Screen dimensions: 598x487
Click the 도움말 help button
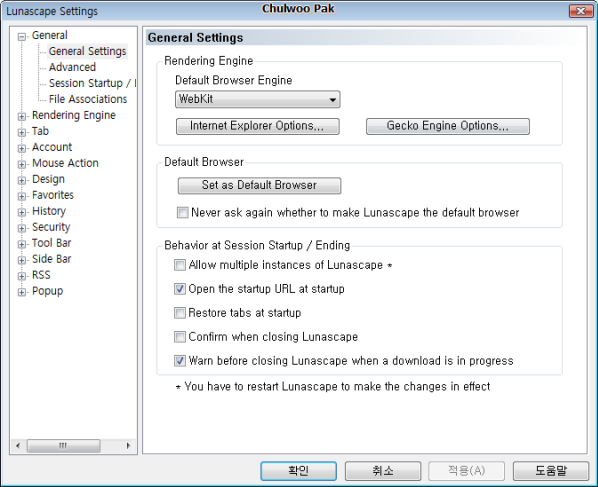(x=551, y=471)
